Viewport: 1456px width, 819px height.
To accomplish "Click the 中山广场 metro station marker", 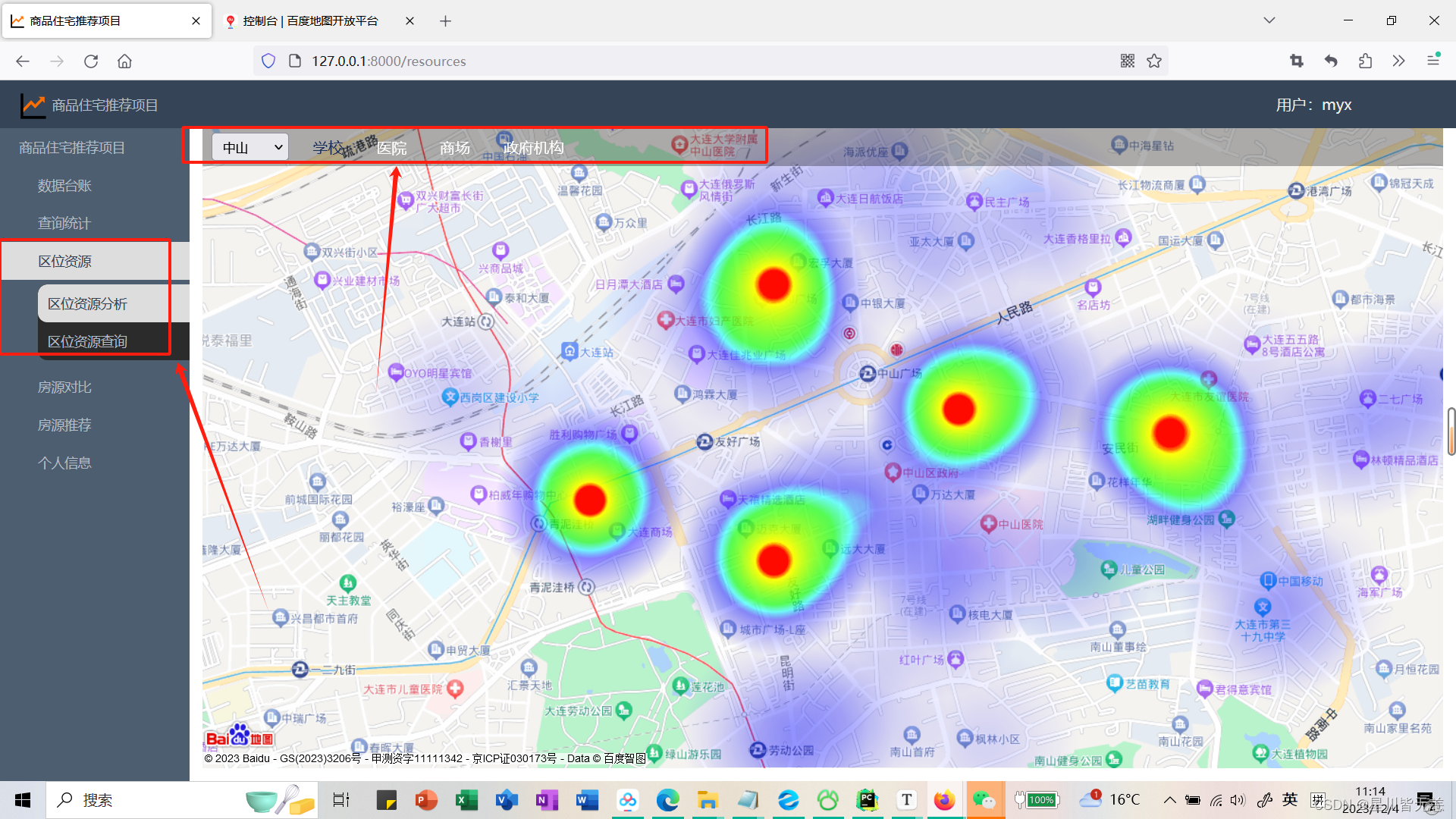I will pos(868,373).
